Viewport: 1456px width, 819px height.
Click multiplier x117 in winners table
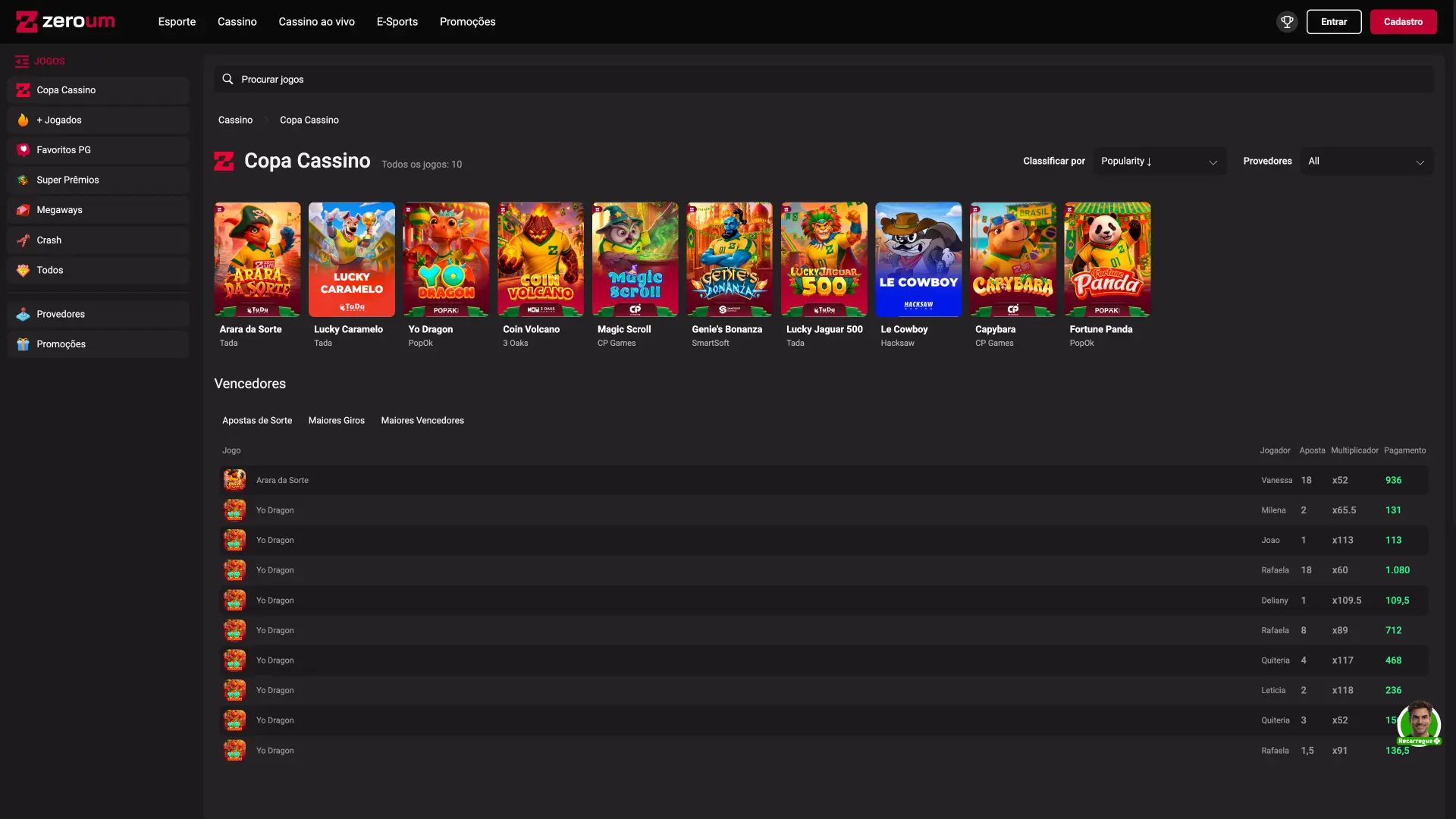[x=1343, y=661]
